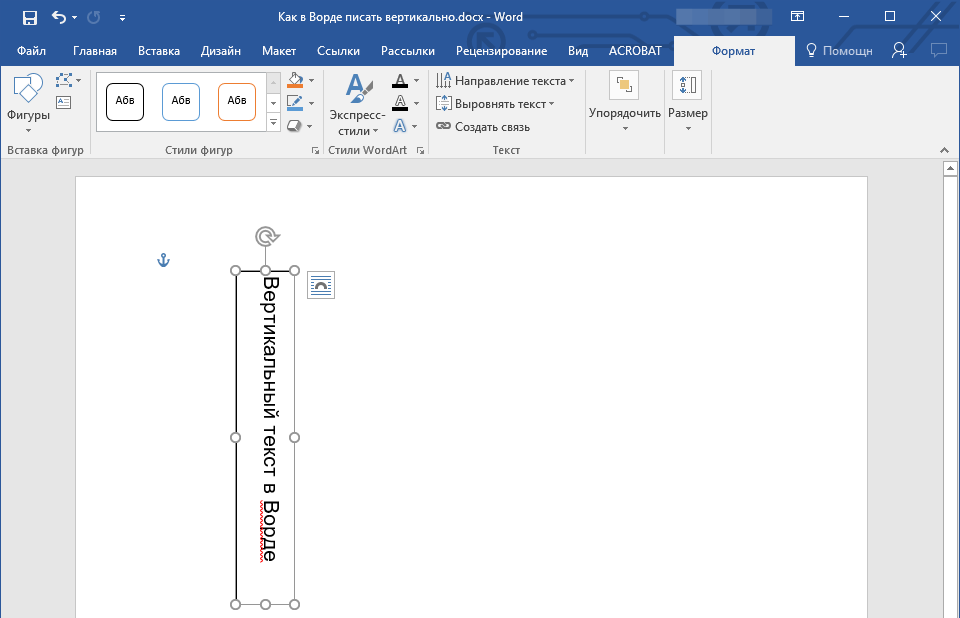Click the right-middle sizing handle of text box
The height and width of the screenshot is (618, 960).
pos(294,437)
